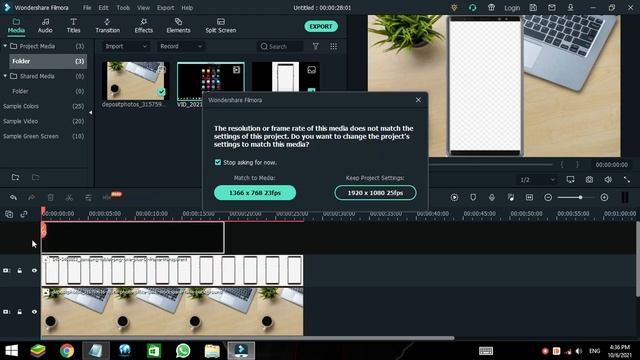Image resolution: width=640 pixels, height=360 pixels.
Task: Open the Split Screen tab
Action: point(220,26)
